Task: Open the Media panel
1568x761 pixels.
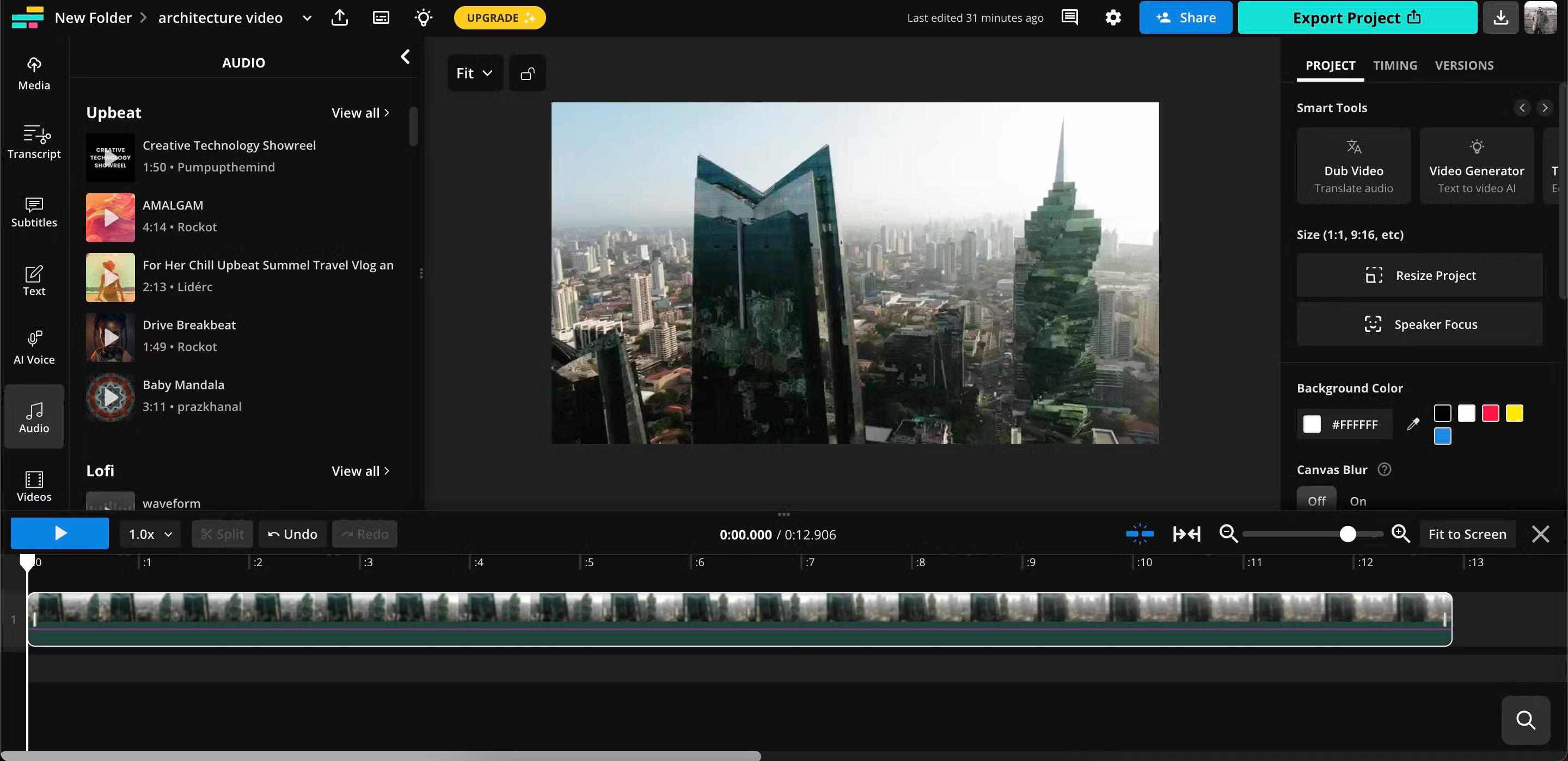Action: (33, 73)
